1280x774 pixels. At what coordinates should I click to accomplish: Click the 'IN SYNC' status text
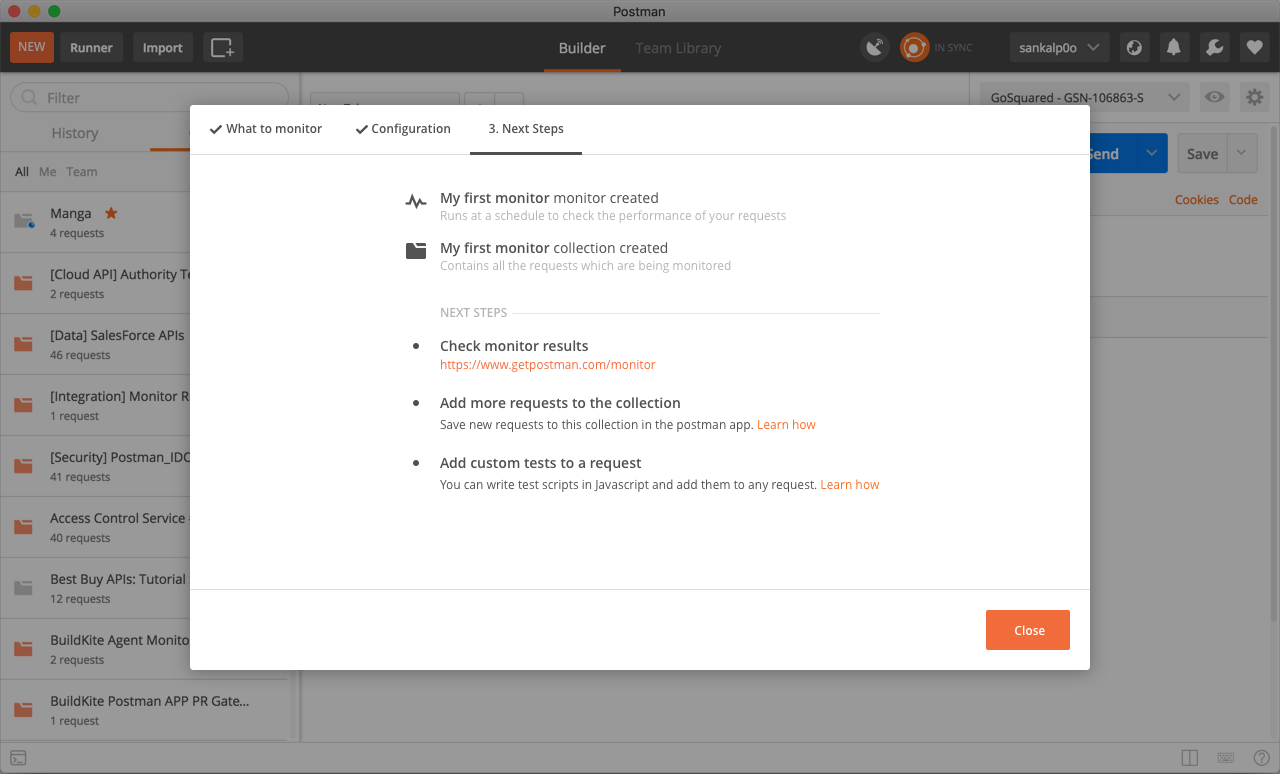click(x=953, y=47)
